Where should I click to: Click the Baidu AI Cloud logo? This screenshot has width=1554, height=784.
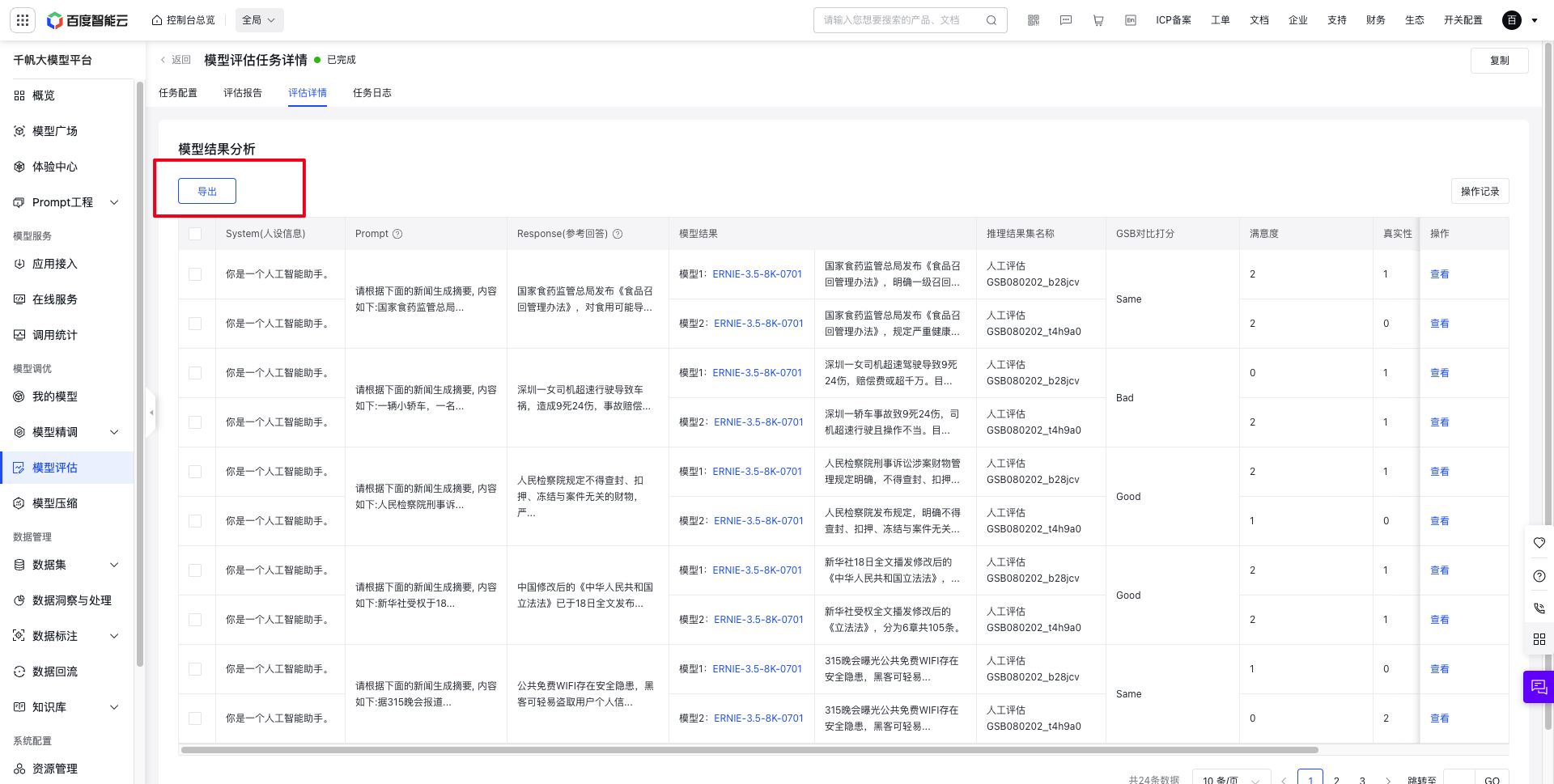point(87,20)
